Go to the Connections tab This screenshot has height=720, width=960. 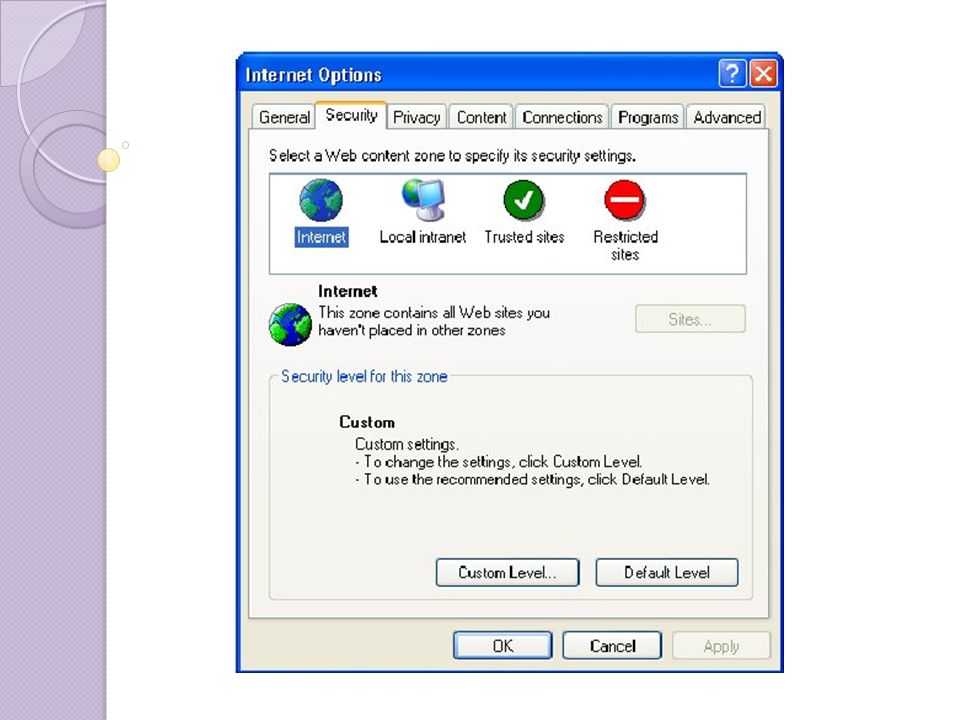pos(562,117)
